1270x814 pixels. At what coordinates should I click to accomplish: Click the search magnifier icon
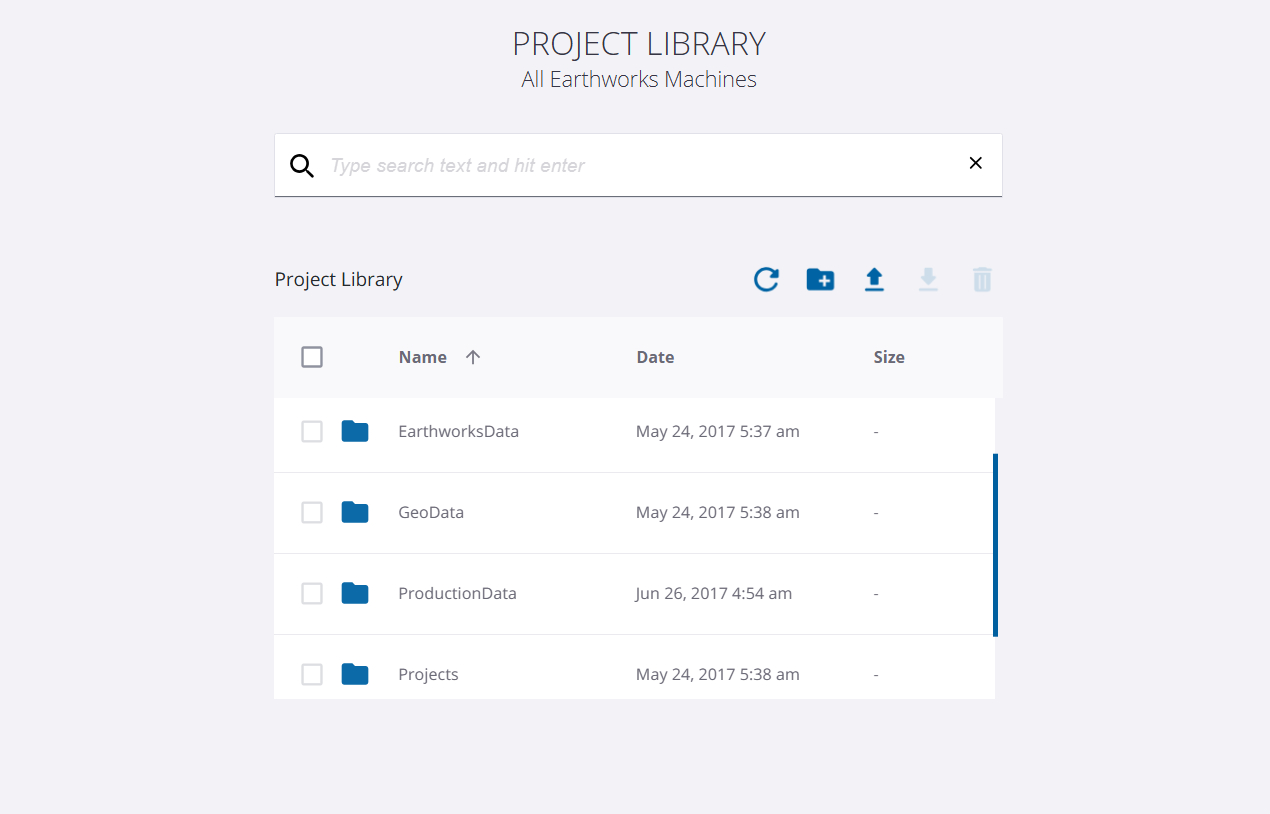[302, 166]
